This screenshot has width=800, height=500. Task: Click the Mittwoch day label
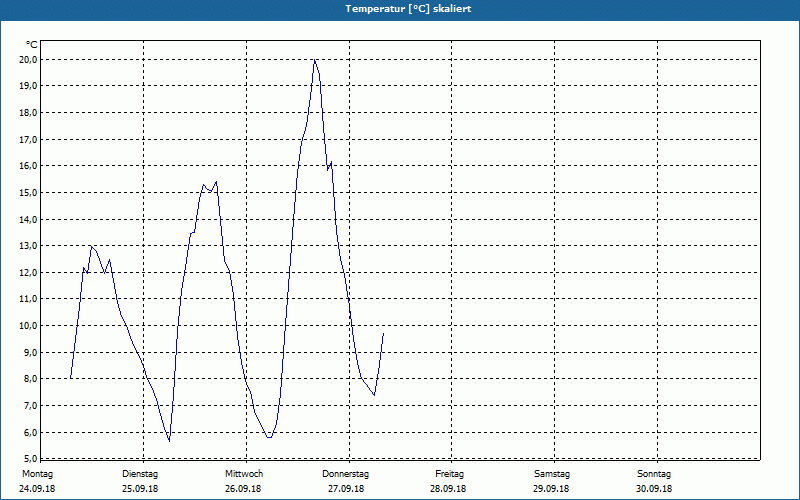244,474
